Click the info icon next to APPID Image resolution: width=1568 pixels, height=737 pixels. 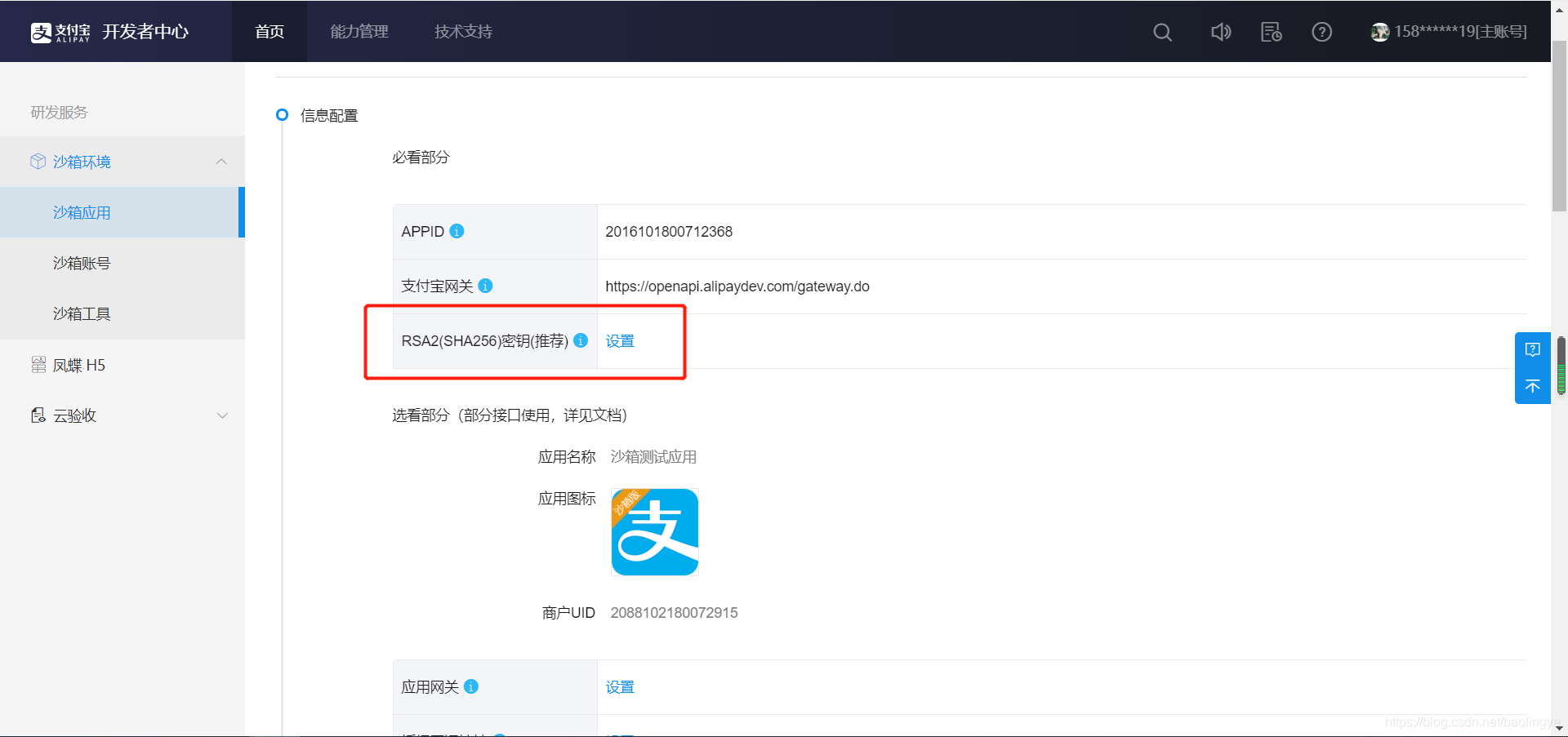point(457,231)
